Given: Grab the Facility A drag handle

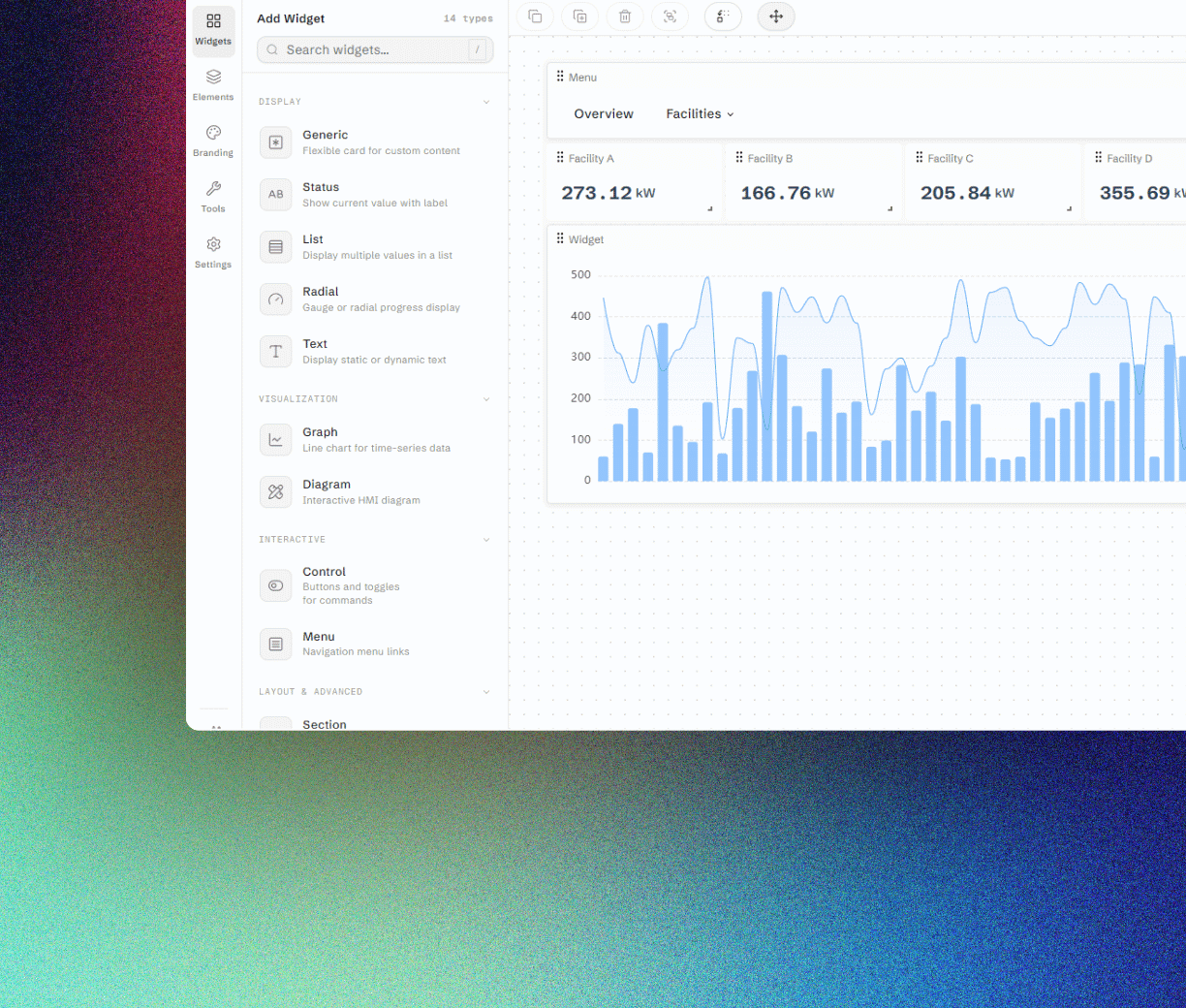Looking at the screenshot, I should [560, 157].
